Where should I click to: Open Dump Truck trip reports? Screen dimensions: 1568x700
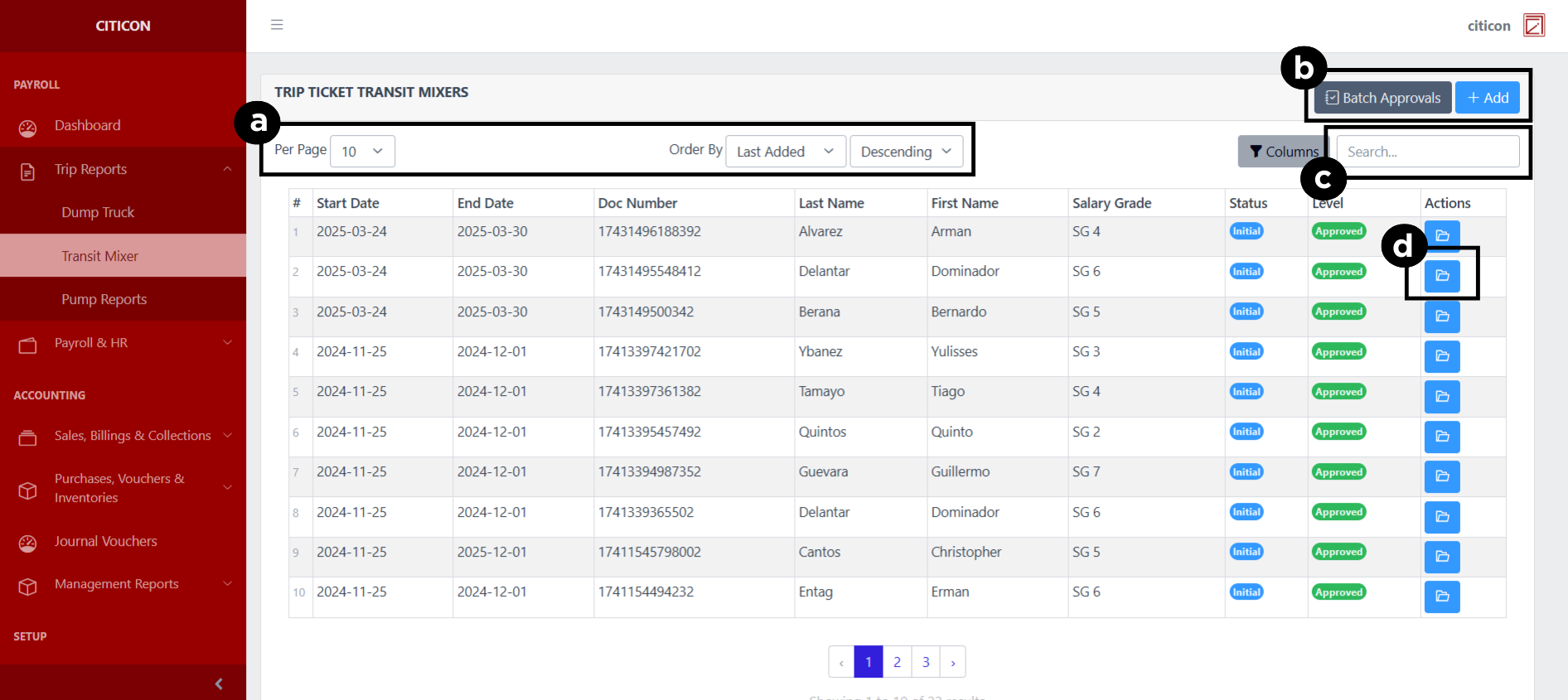(x=98, y=213)
